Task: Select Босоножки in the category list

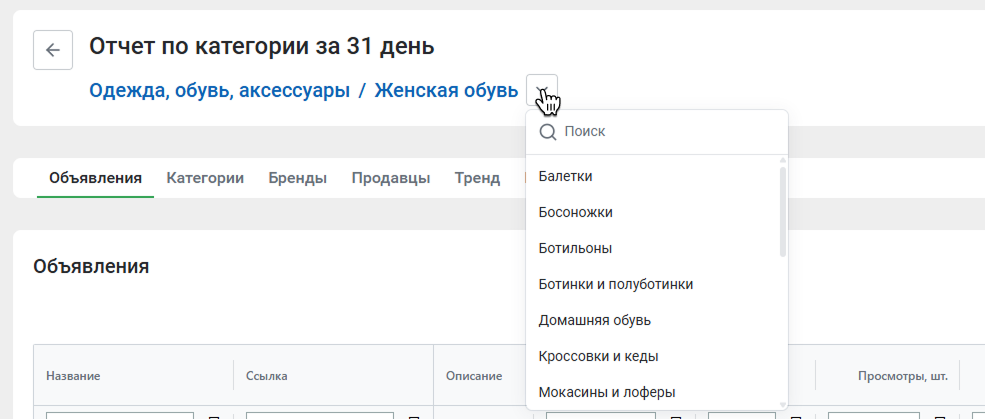Action: coord(576,212)
